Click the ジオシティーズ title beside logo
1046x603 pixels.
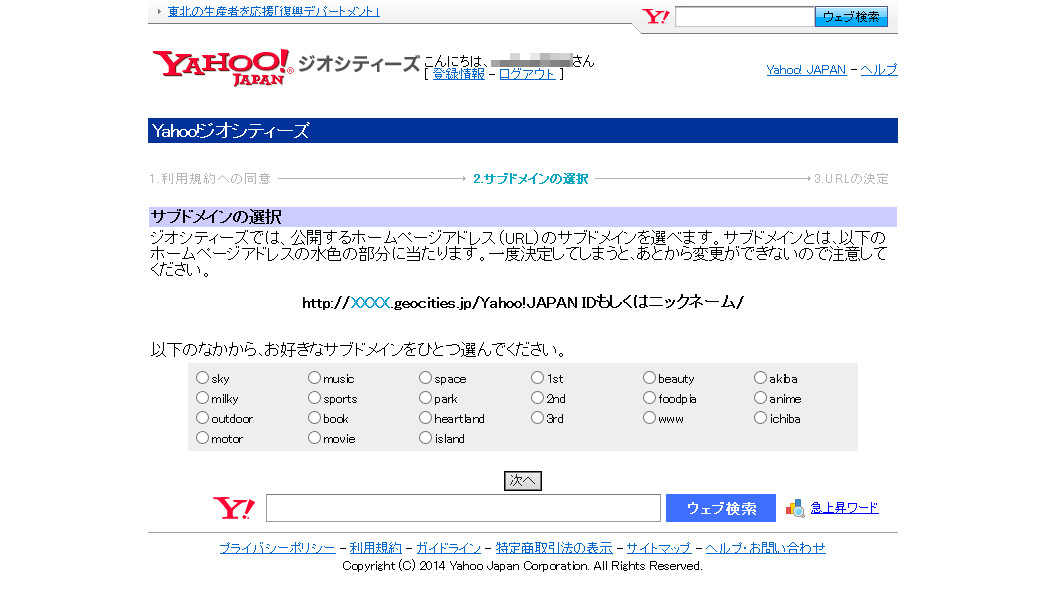point(359,63)
